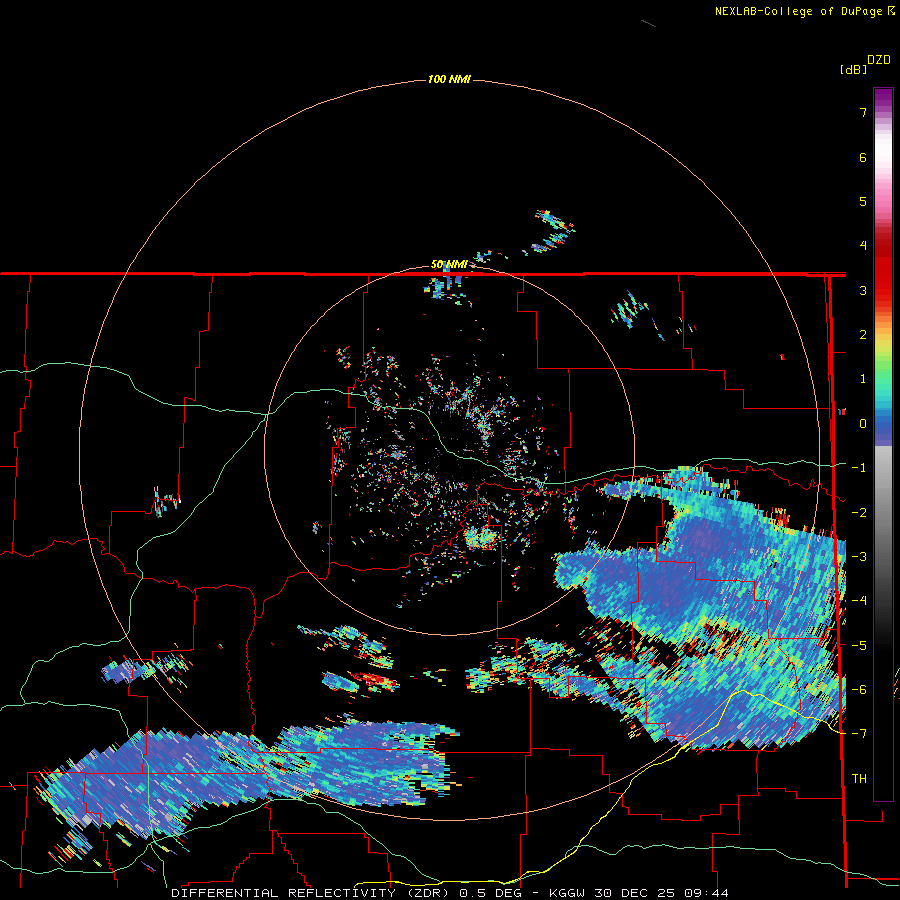Click the 0 tick label on color scale

[x=863, y=424]
